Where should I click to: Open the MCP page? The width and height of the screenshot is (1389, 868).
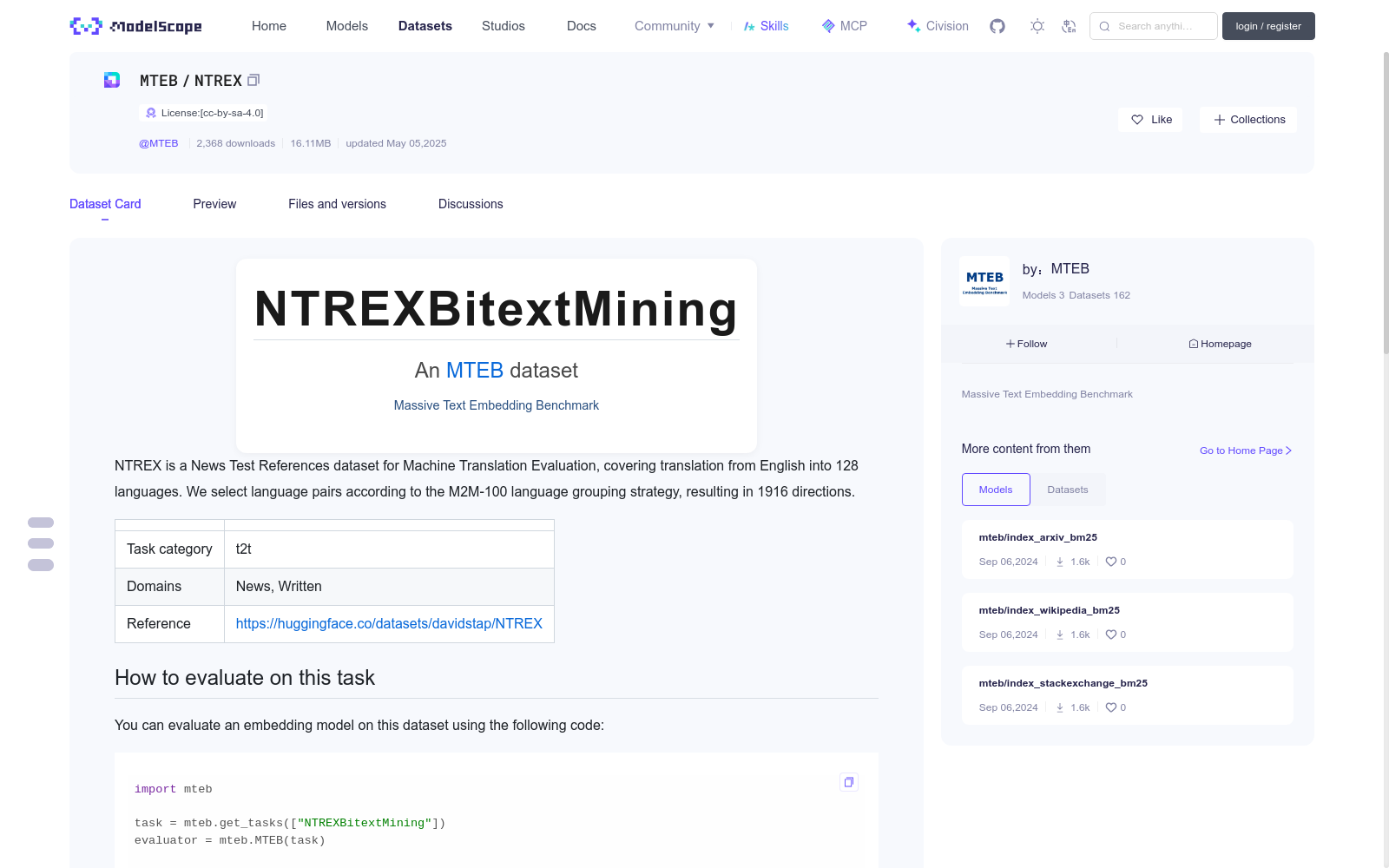coord(845,26)
